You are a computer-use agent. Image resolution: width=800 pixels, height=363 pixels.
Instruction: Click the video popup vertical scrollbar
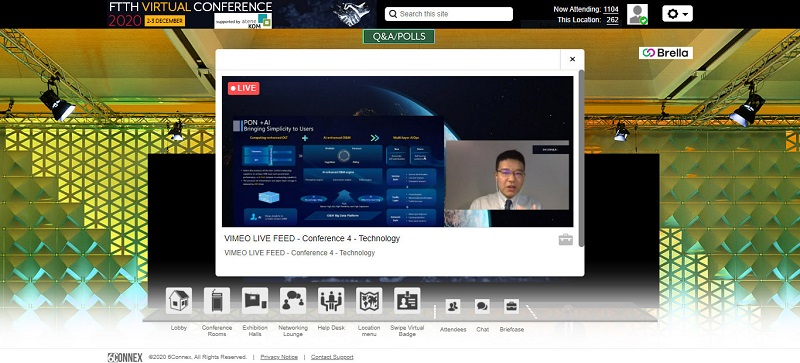tap(581, 159)
